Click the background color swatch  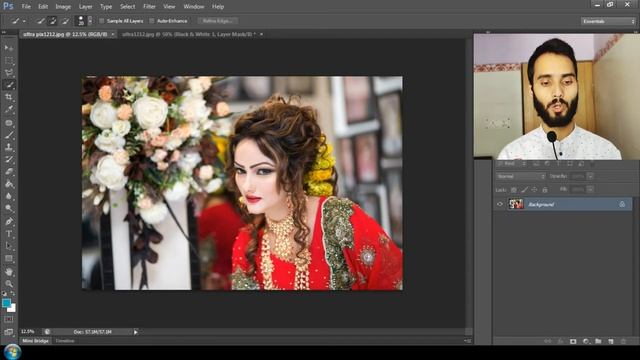(12, 308)
